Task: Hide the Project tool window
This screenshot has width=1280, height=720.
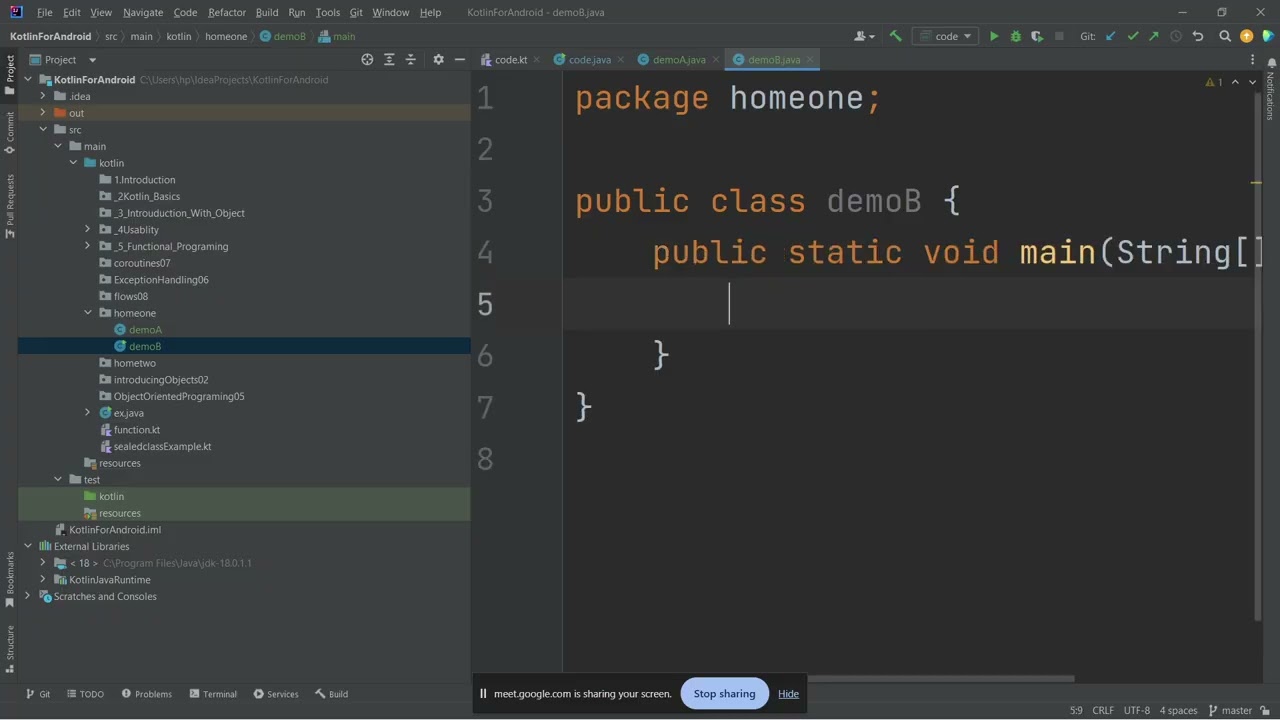Action: [459, 60]
